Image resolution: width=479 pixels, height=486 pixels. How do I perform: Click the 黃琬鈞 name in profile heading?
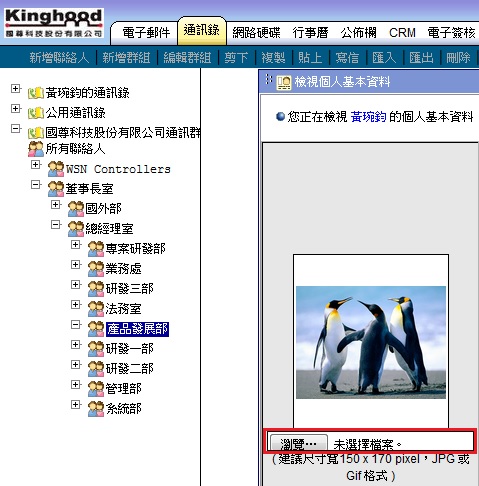368,117
